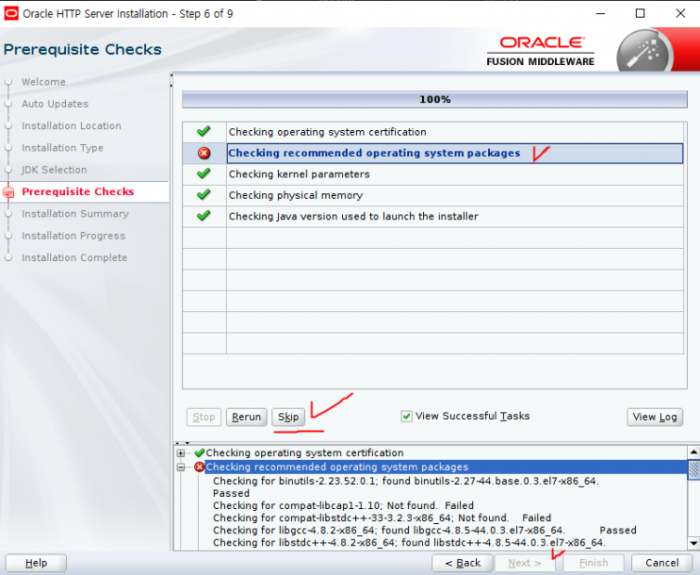Select the Welcome step in sidebar

coord(43,82)
